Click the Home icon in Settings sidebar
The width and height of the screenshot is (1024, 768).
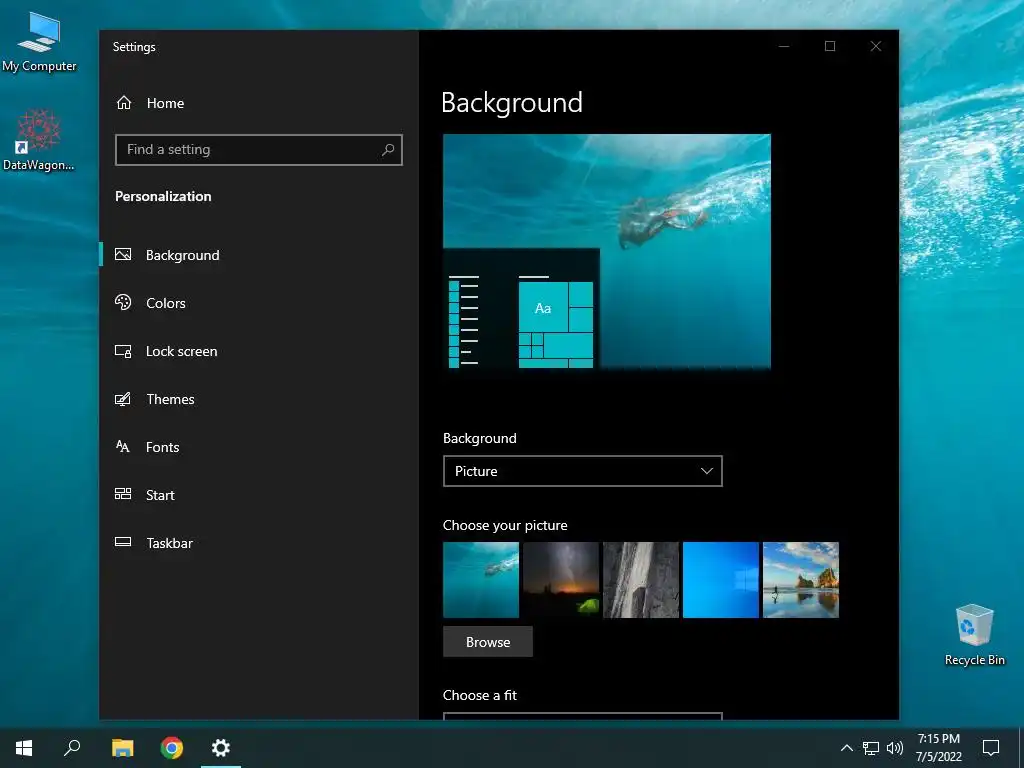[124, 103]
